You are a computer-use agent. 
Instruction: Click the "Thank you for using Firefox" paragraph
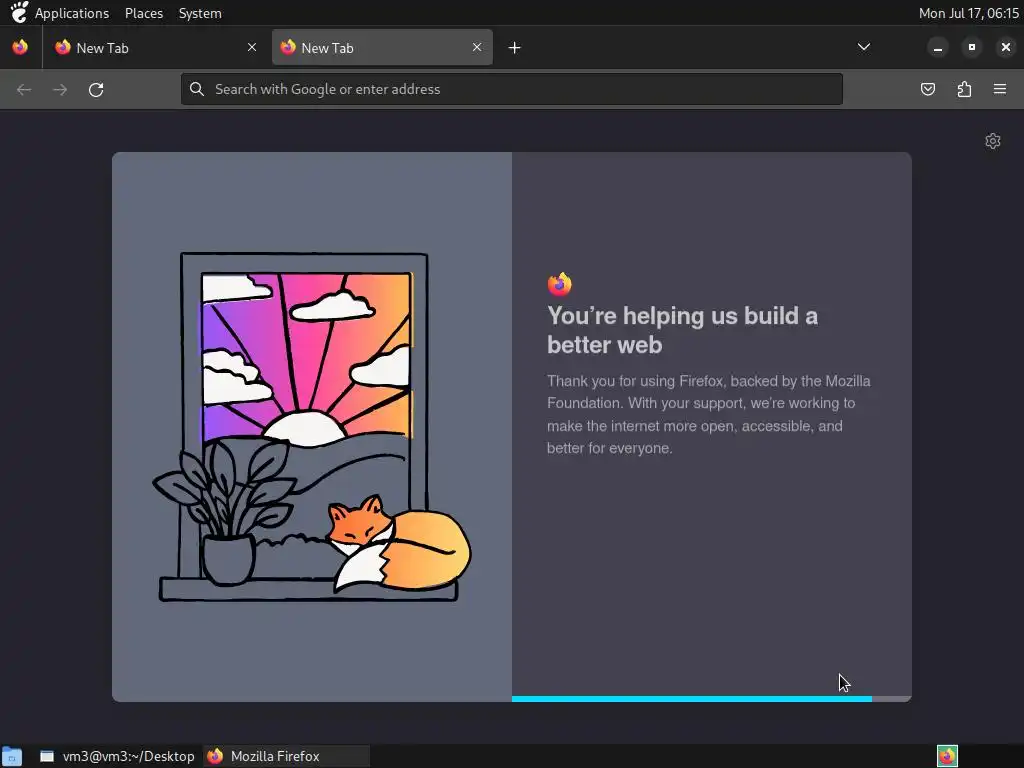(x=709, y=415)
